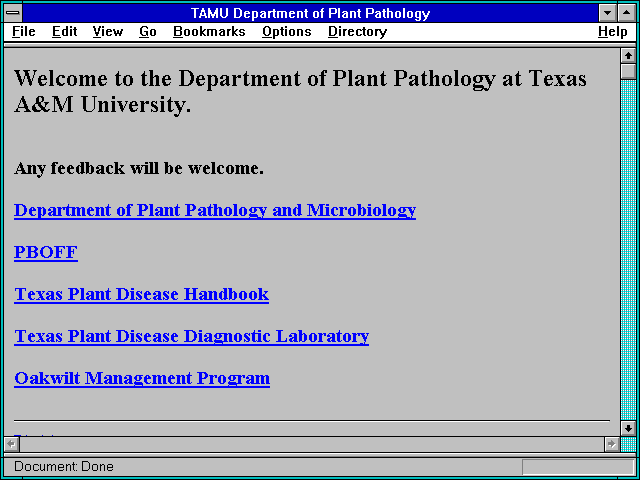Image resolution: width=640 pixels, height=480 pixels.
Task: Click the status bar progress indicator box
Action: (x=578, y=467)
